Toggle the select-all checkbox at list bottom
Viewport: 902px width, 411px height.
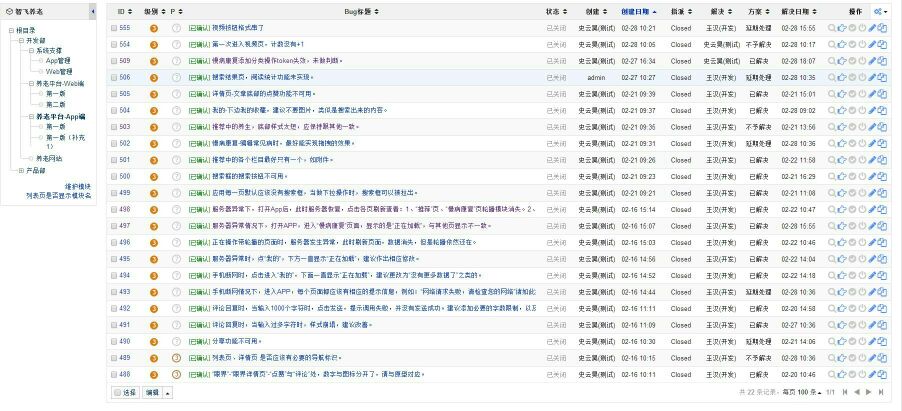(116, 393)
